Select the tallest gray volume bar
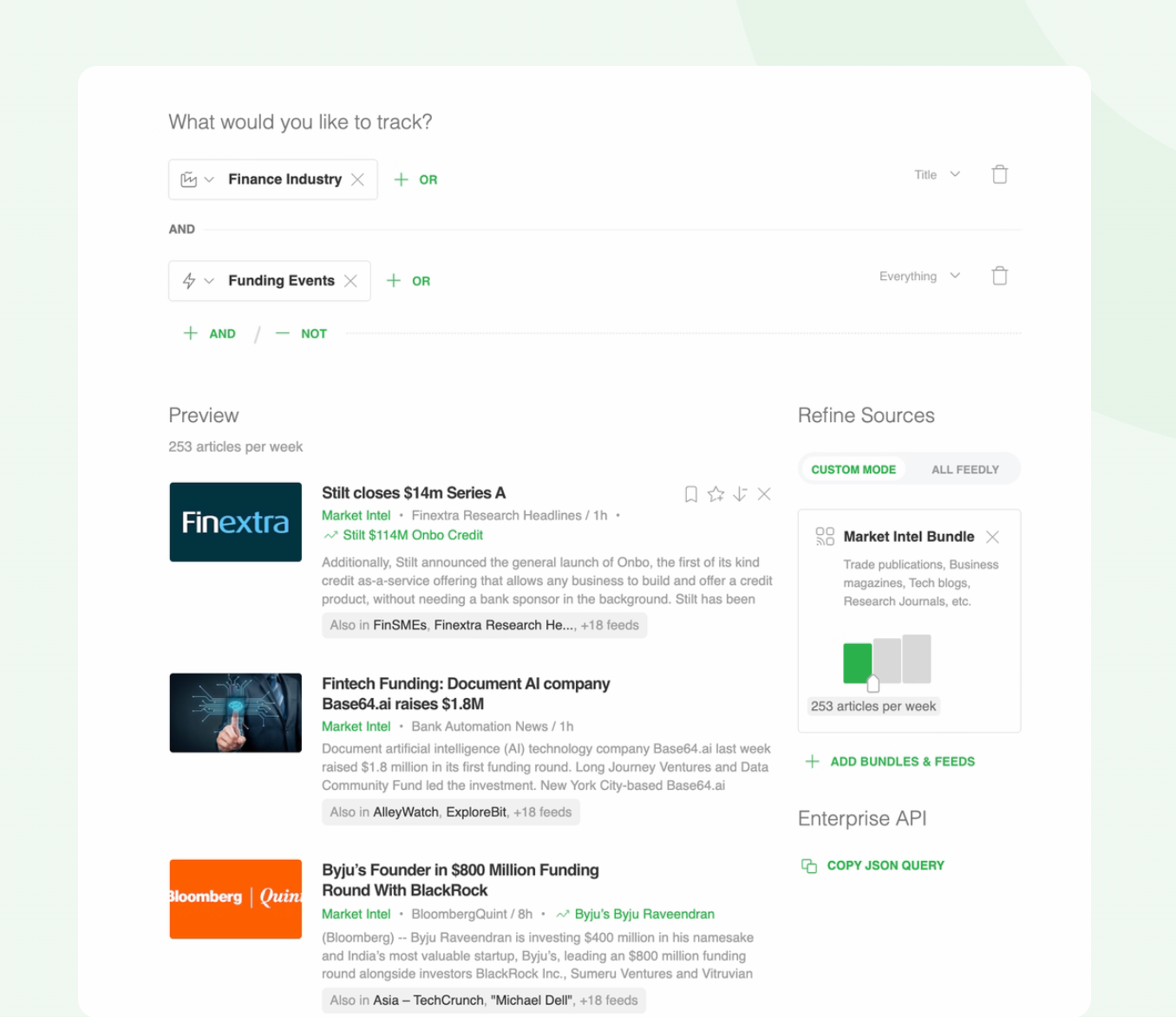Screen dimensions: 1176x1017 click(x=917, y=659)
